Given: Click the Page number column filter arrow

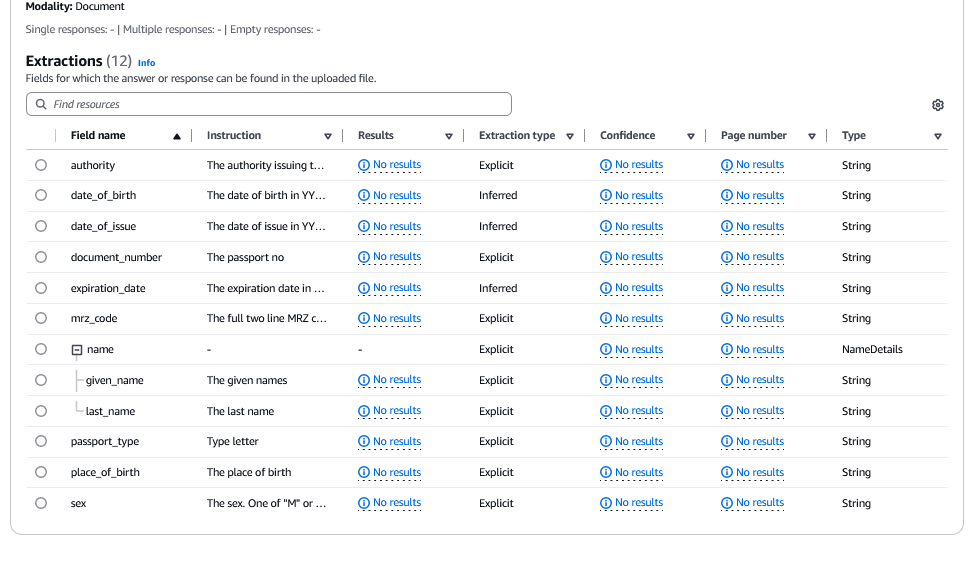Looking at the screenshot, I should pyautogui.click(x=812, y=136).
